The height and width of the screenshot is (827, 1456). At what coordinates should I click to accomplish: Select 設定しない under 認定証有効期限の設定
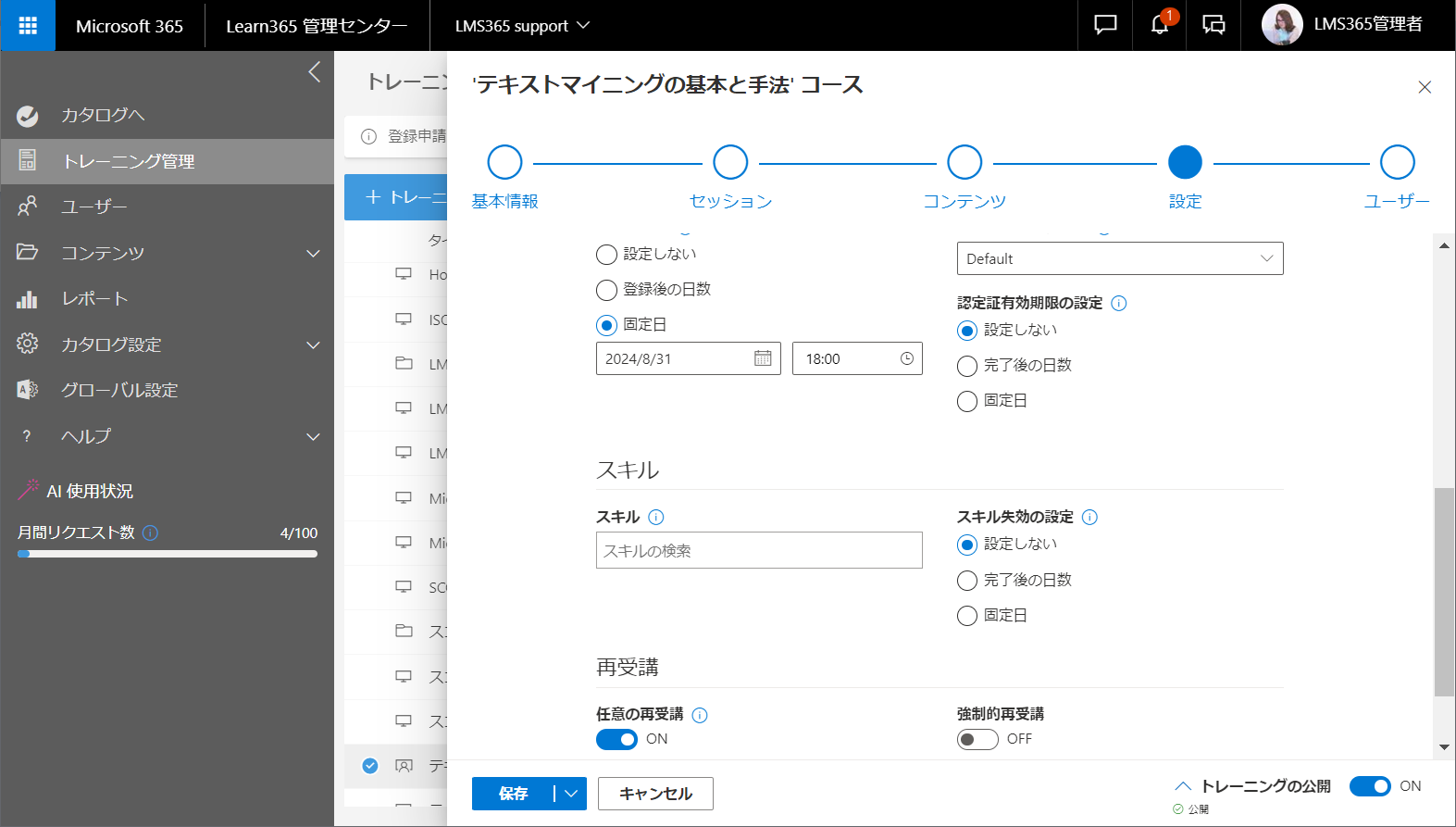967,331
